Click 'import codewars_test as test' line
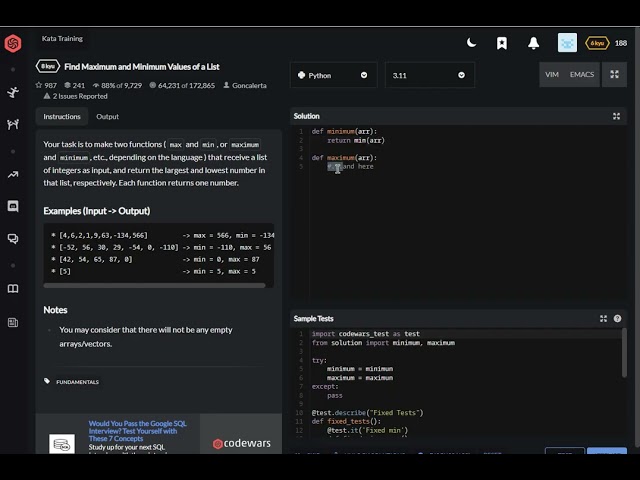The width and height of the screenshot is (640, 480). tap(366, 334)
